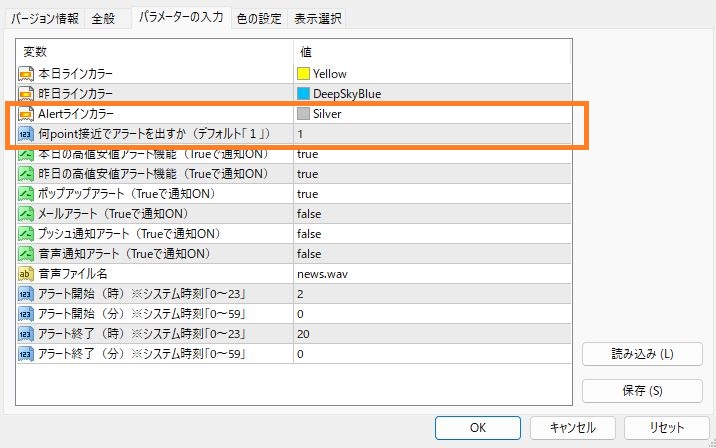Click the icon beside 昨日ラインカラー
This screenshot has width=716, height=448.
tap(26, 93)
